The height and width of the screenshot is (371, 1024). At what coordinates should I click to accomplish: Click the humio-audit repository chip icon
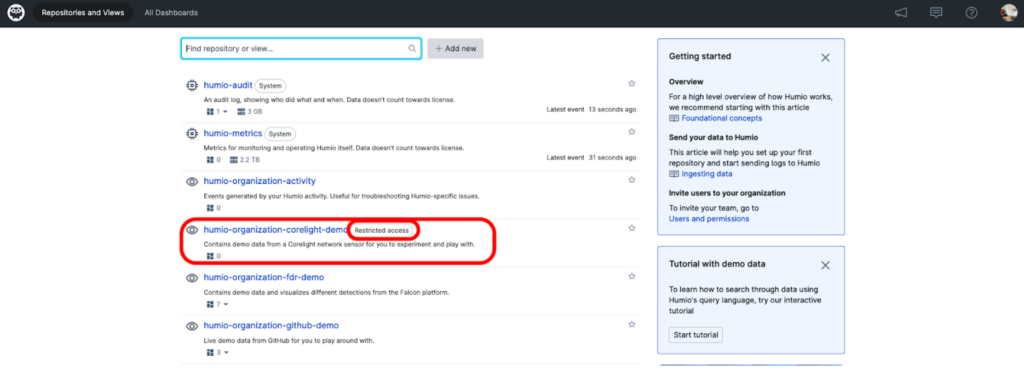pyautogui.click(x=191, y=85)
